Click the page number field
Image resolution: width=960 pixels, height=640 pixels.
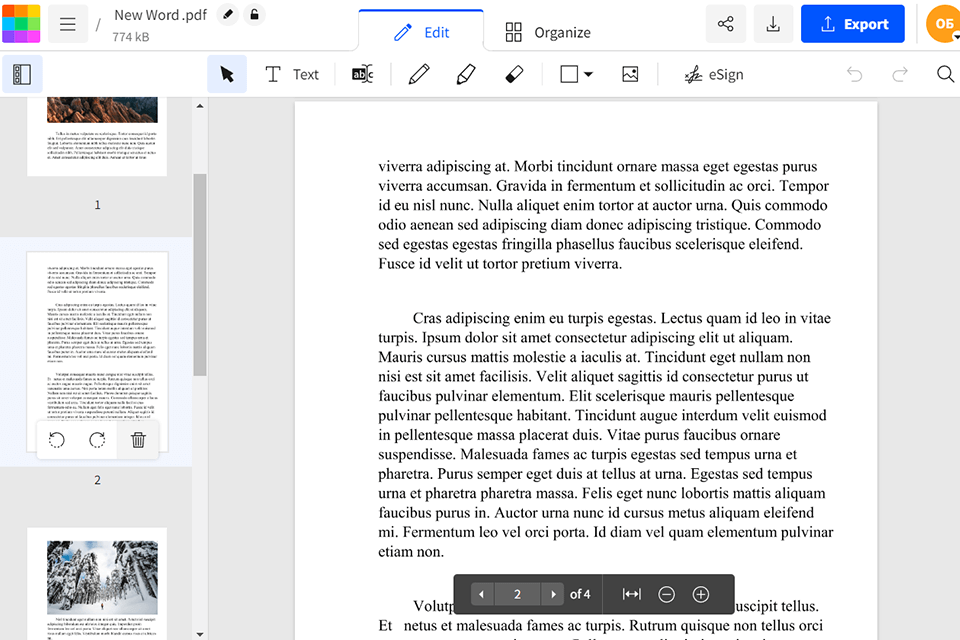(x=517, y=594)
